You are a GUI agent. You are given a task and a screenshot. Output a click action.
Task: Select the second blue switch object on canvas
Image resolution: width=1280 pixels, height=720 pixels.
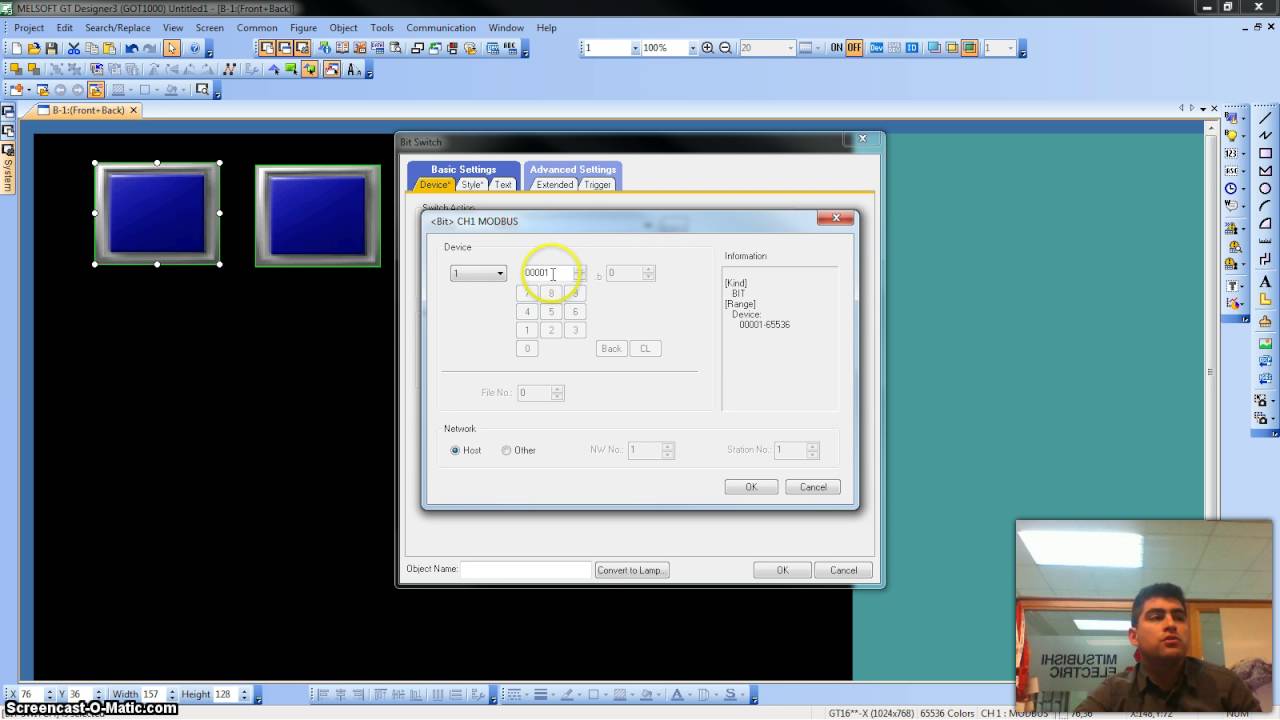pyautogui.click(x=318, y=215)
